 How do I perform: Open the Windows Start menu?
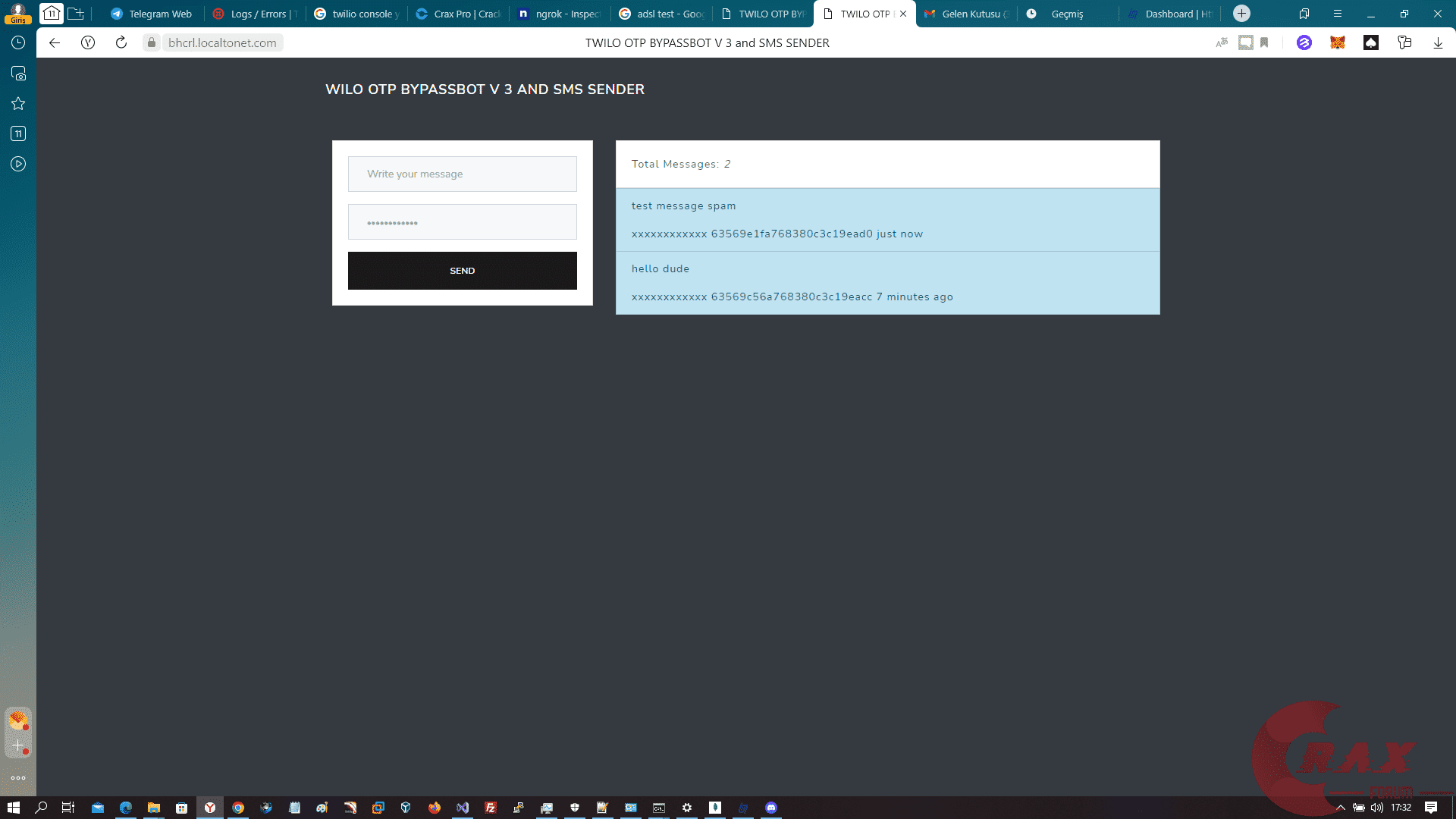coord(15,808)
